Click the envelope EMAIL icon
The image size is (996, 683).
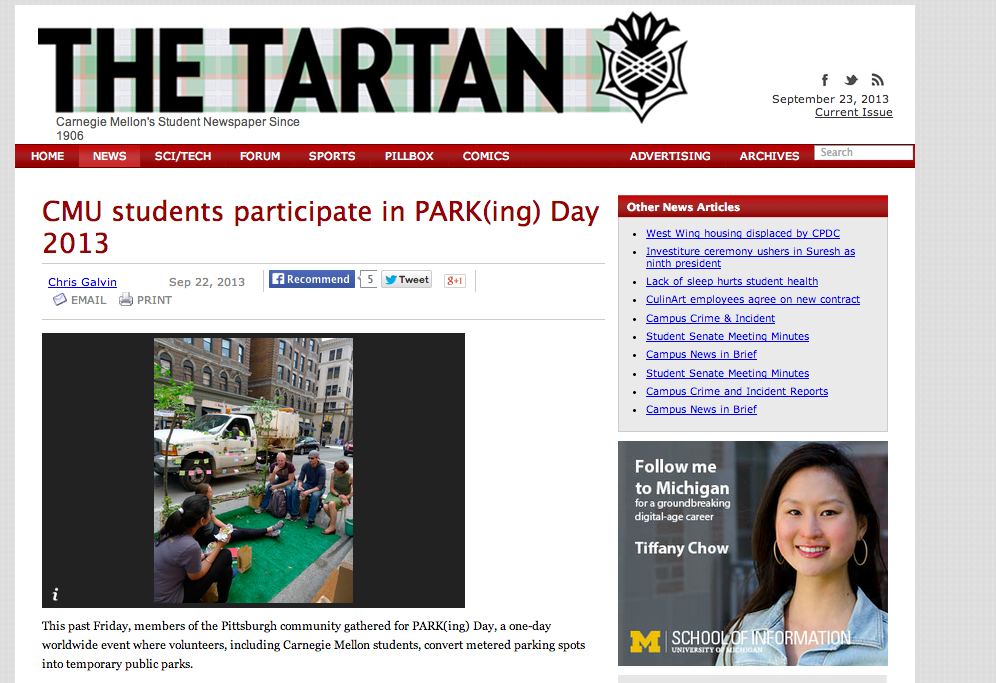pyautogui.click(x=60, y=299)
